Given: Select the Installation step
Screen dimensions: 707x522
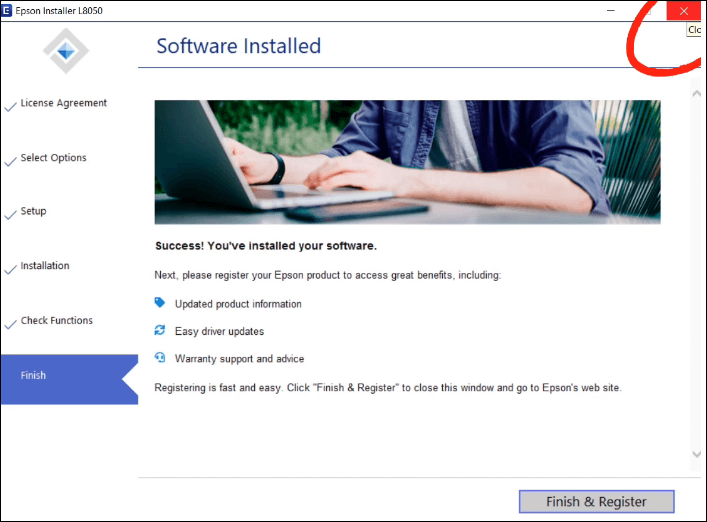Looking at the screenshot, I should point(45,266).
